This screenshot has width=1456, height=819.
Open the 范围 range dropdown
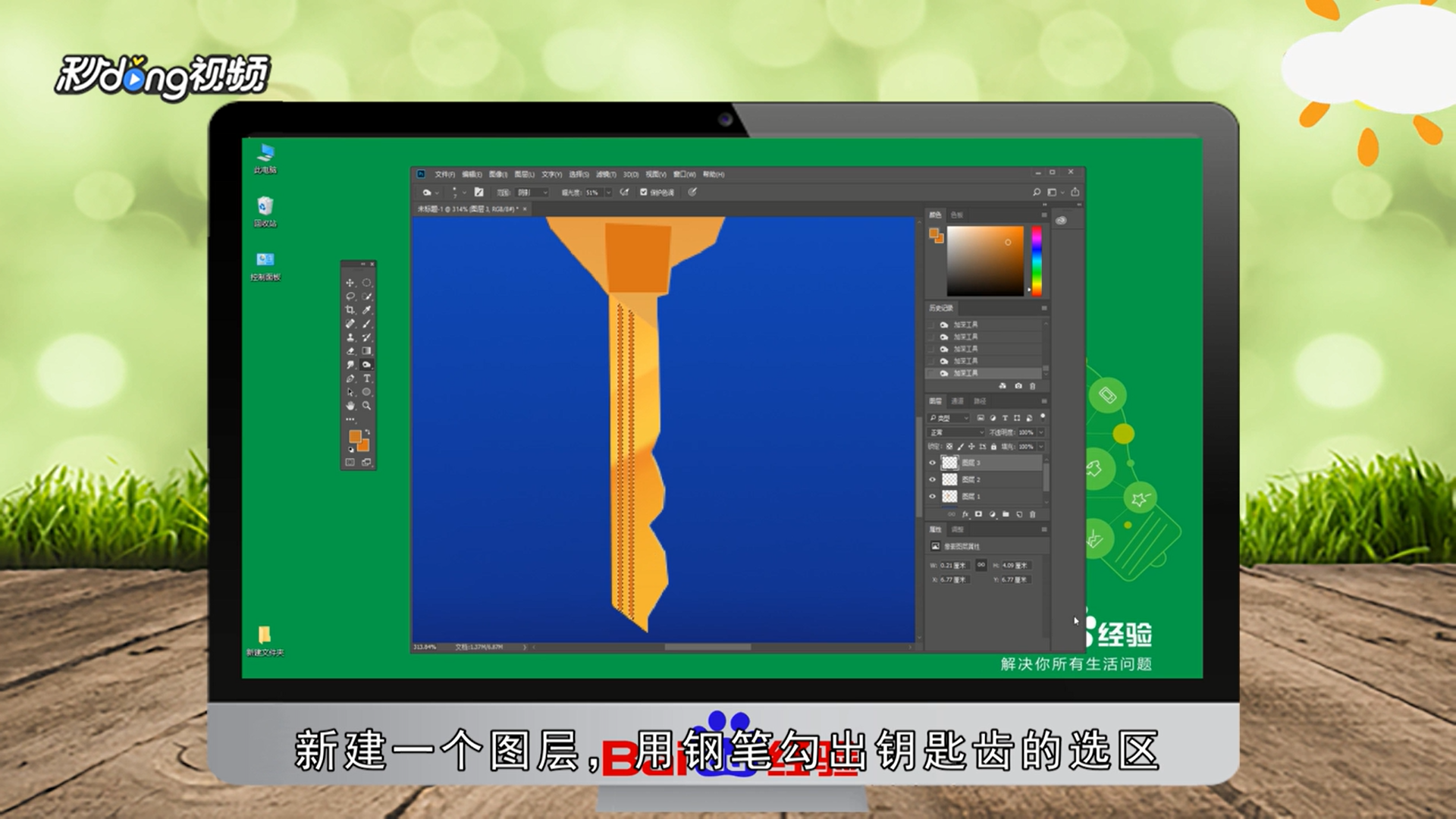coord(532,193)
